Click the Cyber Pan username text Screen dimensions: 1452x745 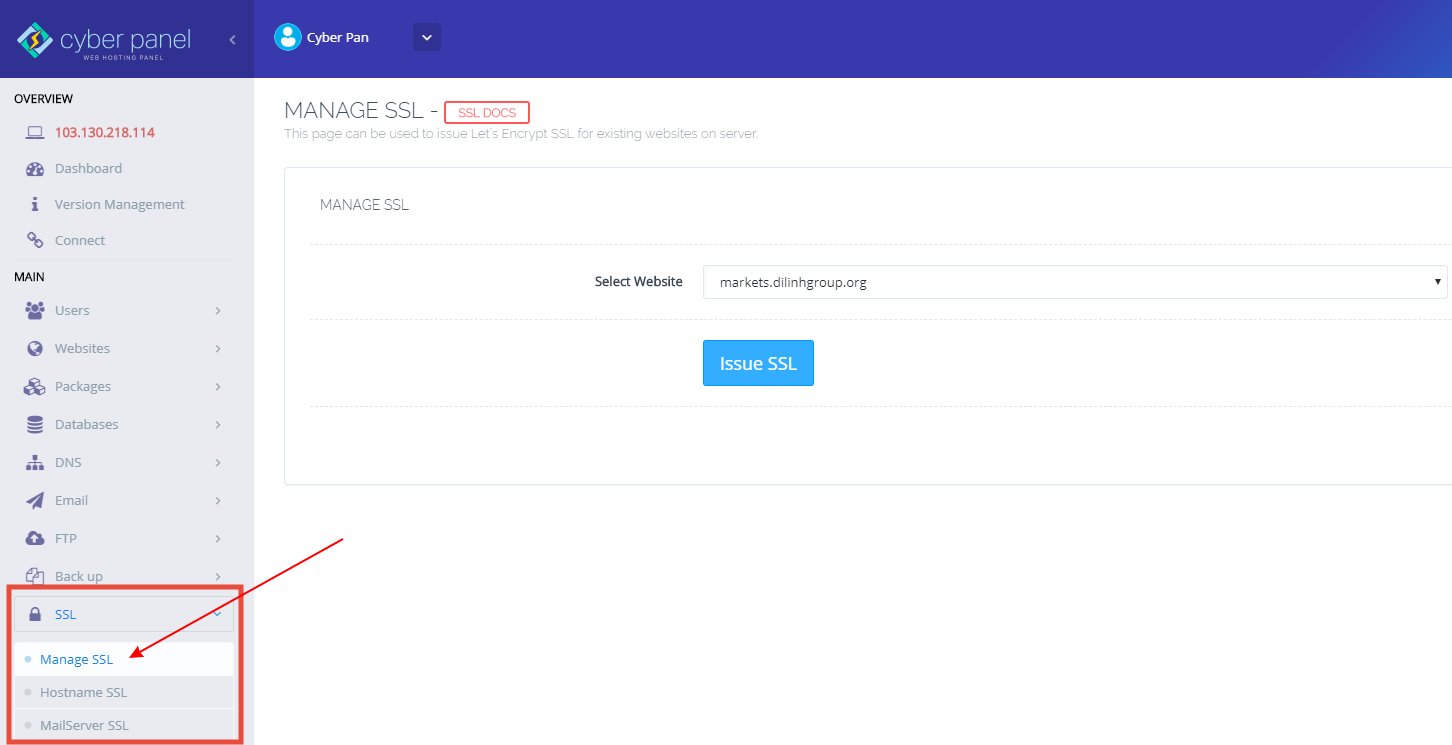[338, 38]
